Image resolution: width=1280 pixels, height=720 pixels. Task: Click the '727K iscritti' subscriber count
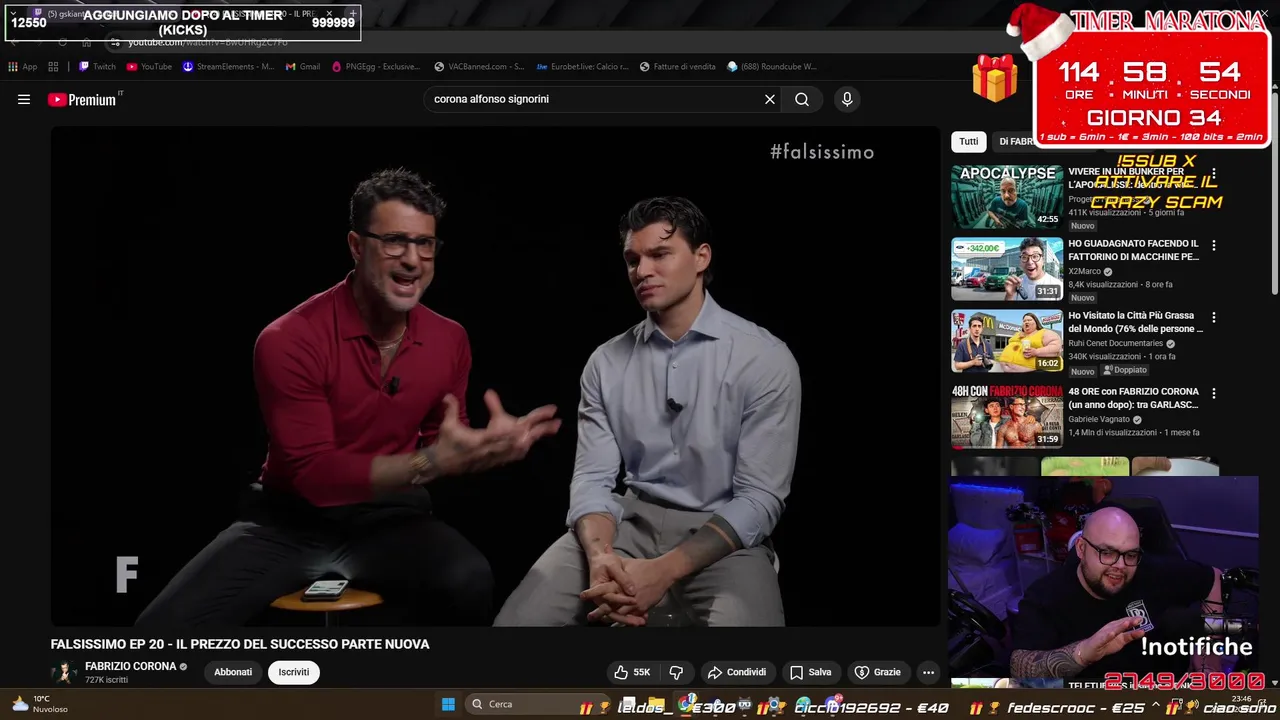(x=106, y=680)
